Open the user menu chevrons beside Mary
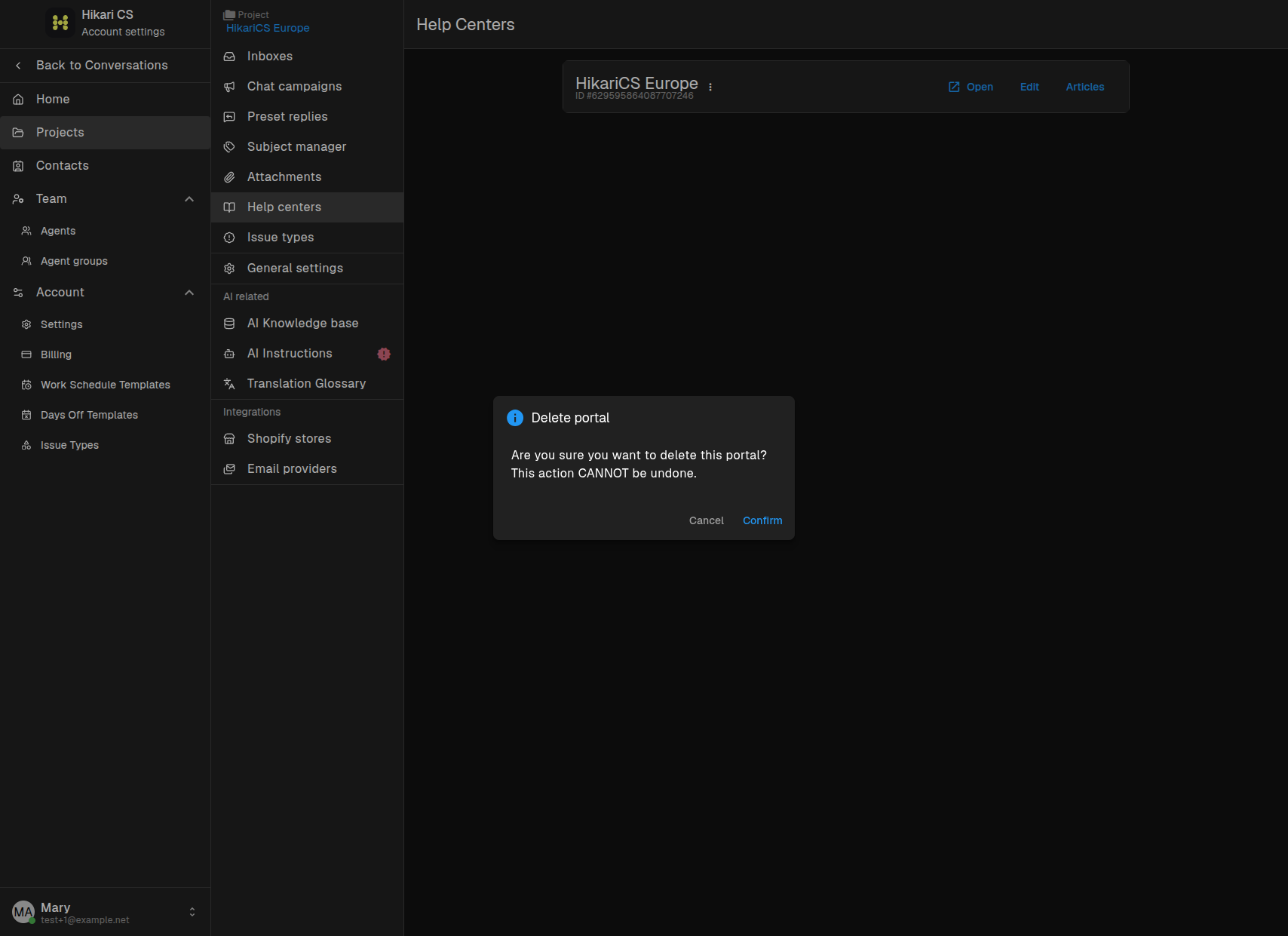The width and height of the screenshot is (1288, 936). tap(192, 912)
